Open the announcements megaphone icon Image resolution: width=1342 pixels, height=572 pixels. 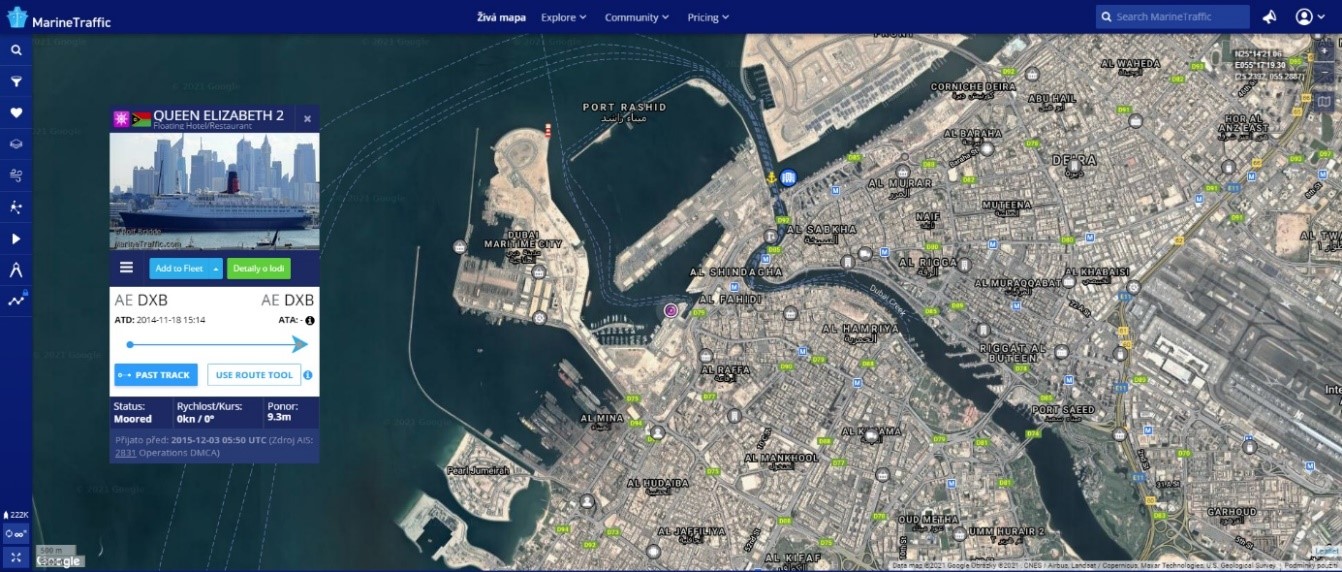coord(1269,17)
